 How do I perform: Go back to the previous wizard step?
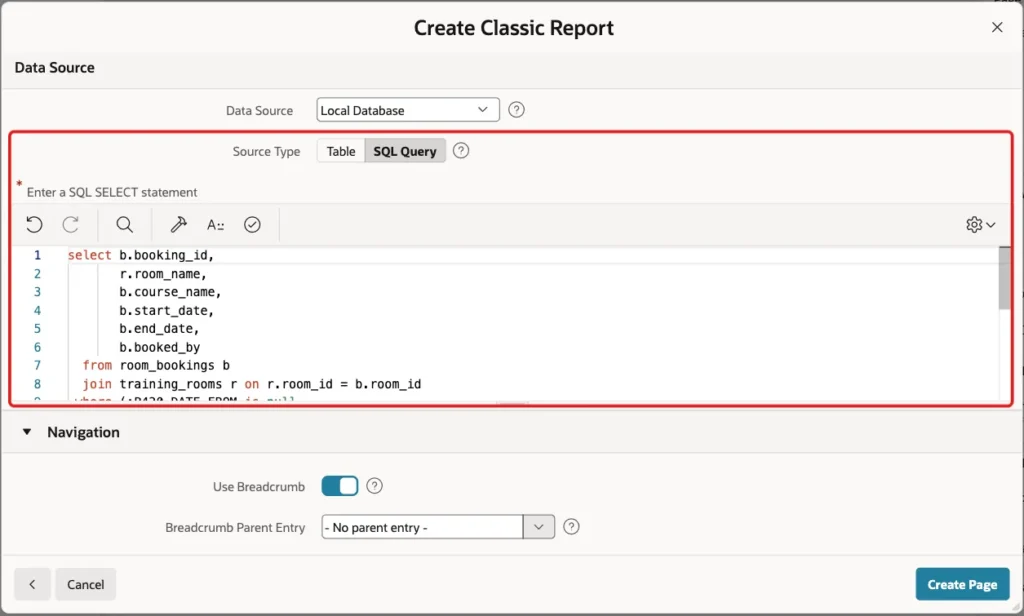coord(32,584)
